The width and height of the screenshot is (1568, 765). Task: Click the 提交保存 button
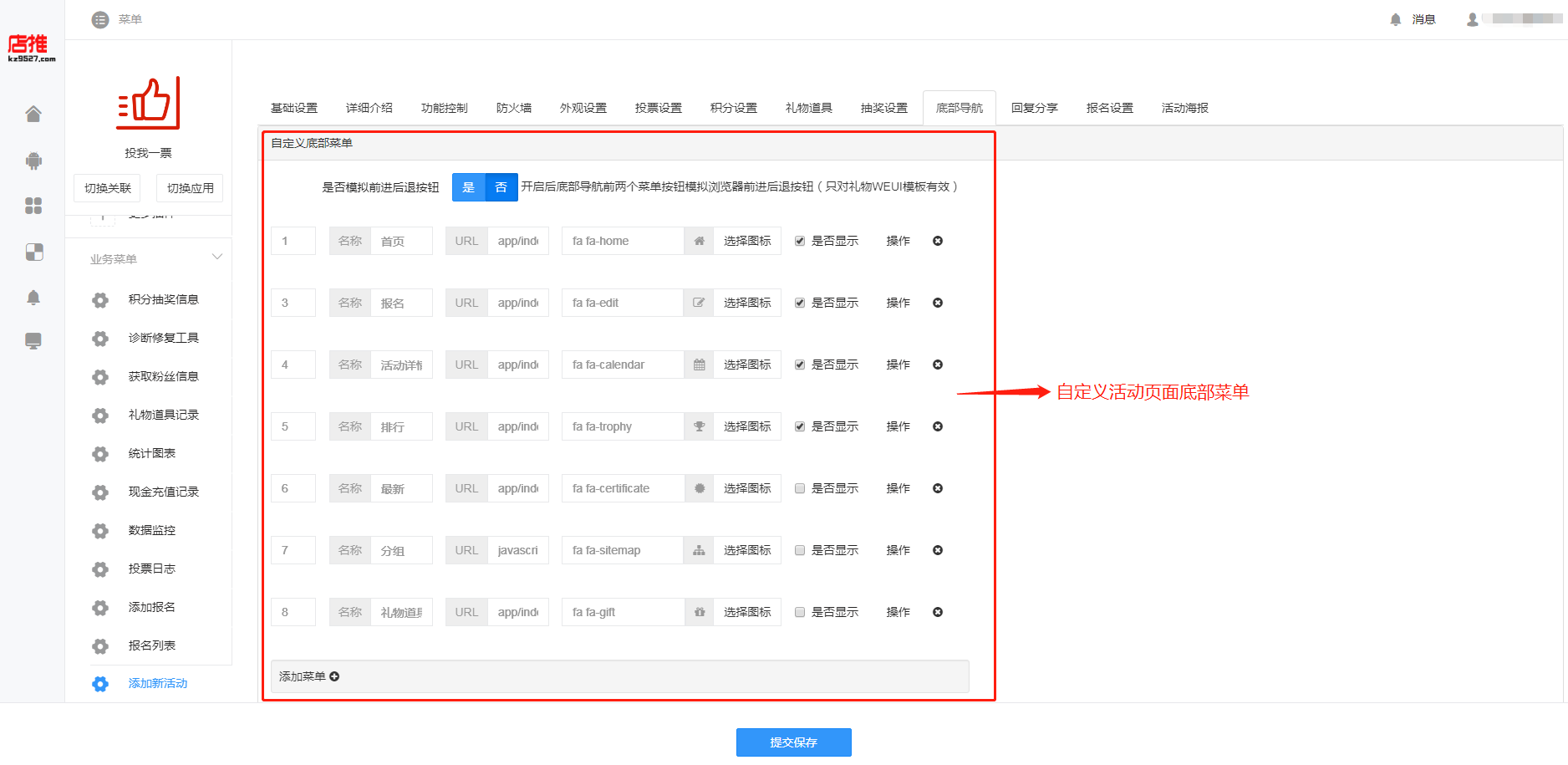point(794,742)
